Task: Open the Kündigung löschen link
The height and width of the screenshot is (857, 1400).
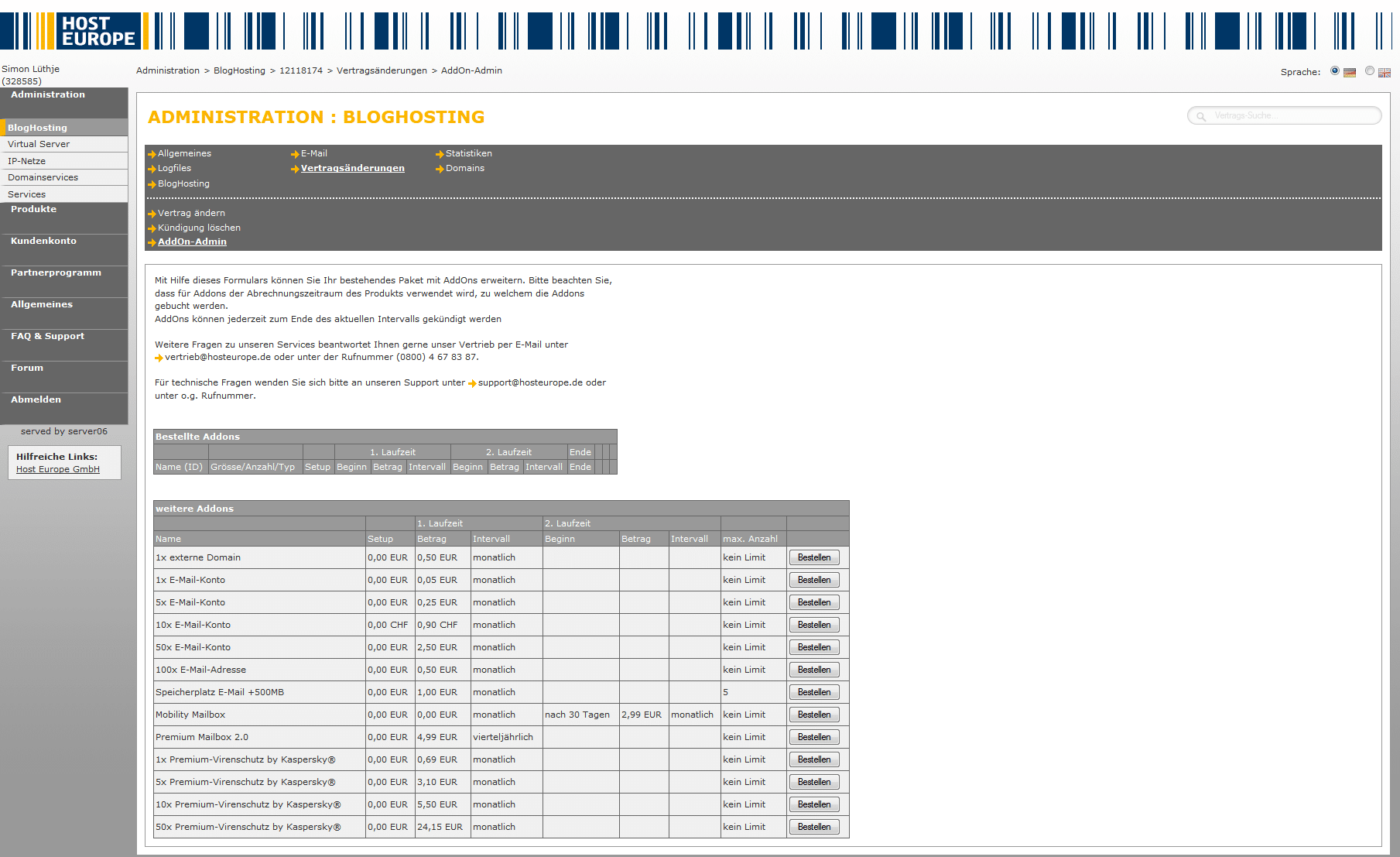Action: 199,228
